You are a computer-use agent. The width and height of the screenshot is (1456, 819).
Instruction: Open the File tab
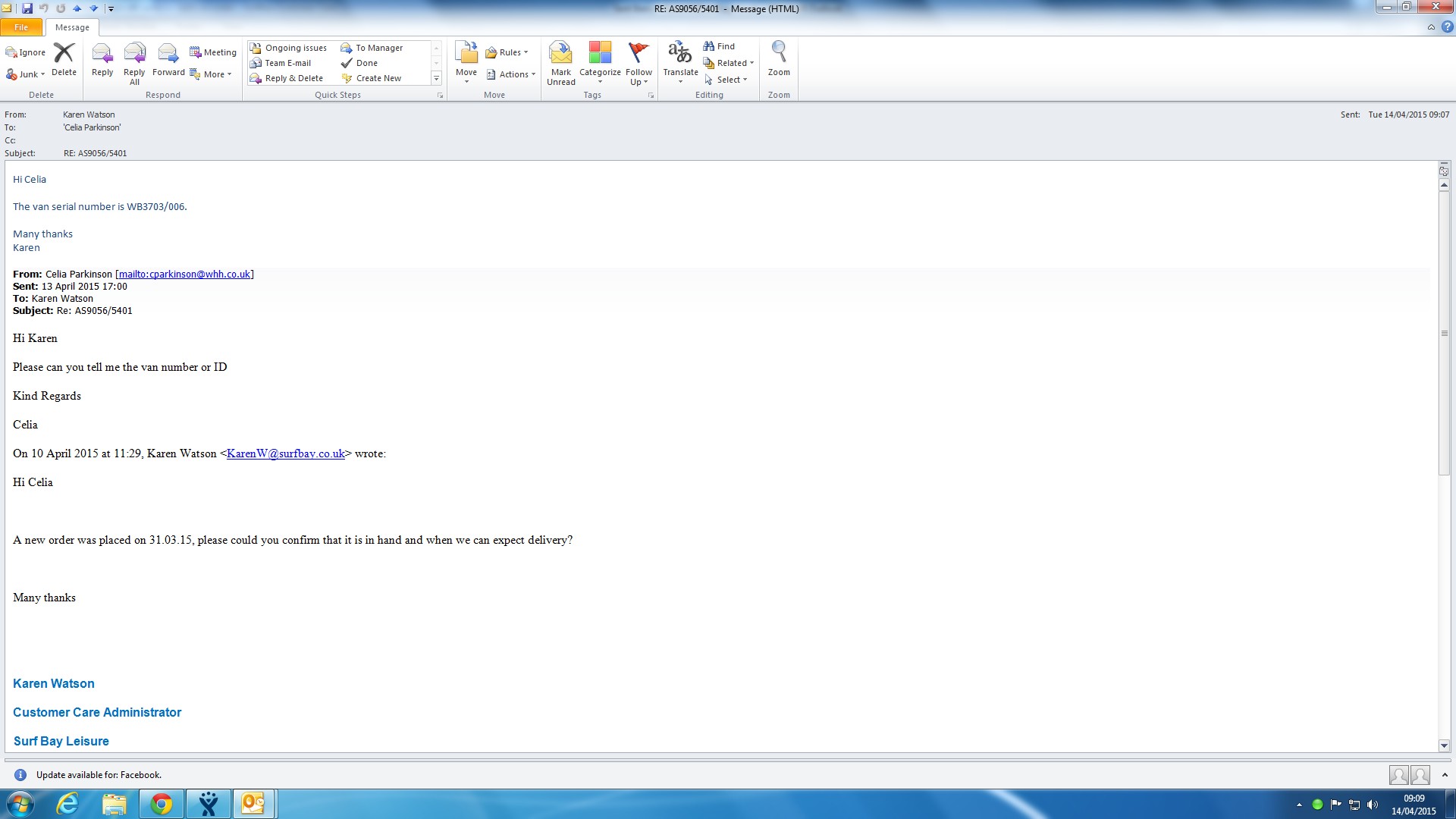coord(21,27)
